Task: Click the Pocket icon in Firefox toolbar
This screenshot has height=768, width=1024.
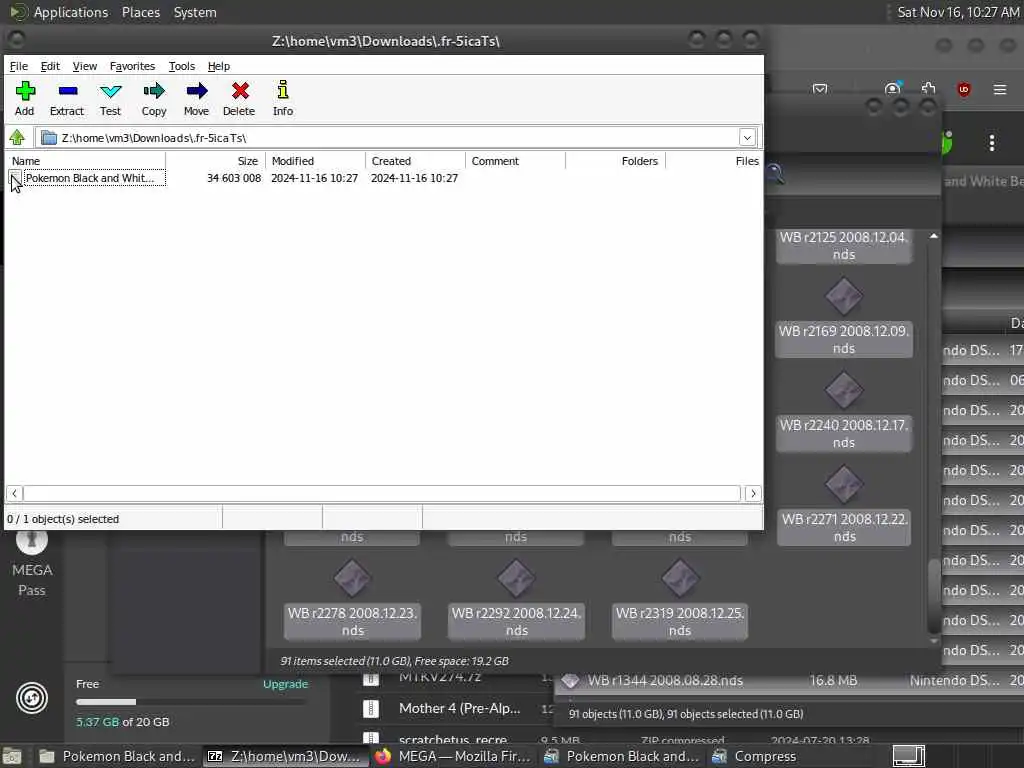Action: tap(820, 89)
